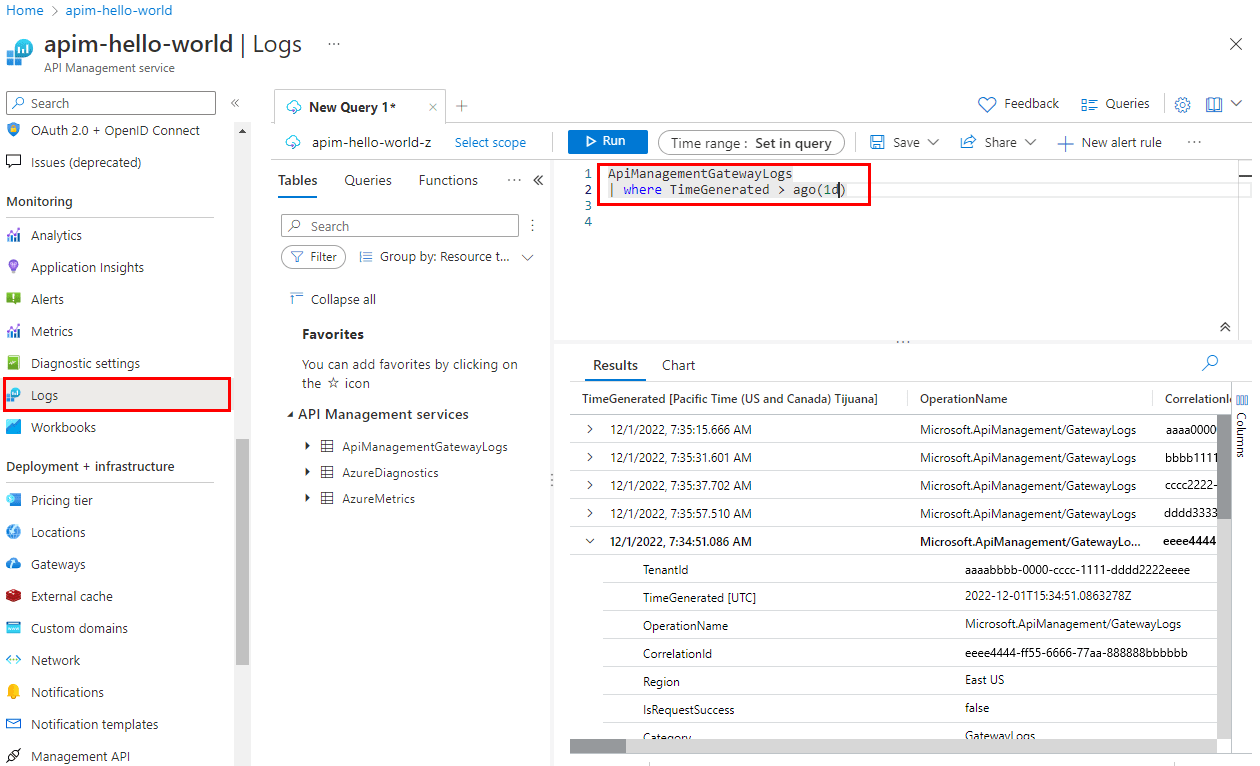This screenshot has width=1260, height=766.
Task: Open the side-by-side layout book icon
Action: 1213,103
